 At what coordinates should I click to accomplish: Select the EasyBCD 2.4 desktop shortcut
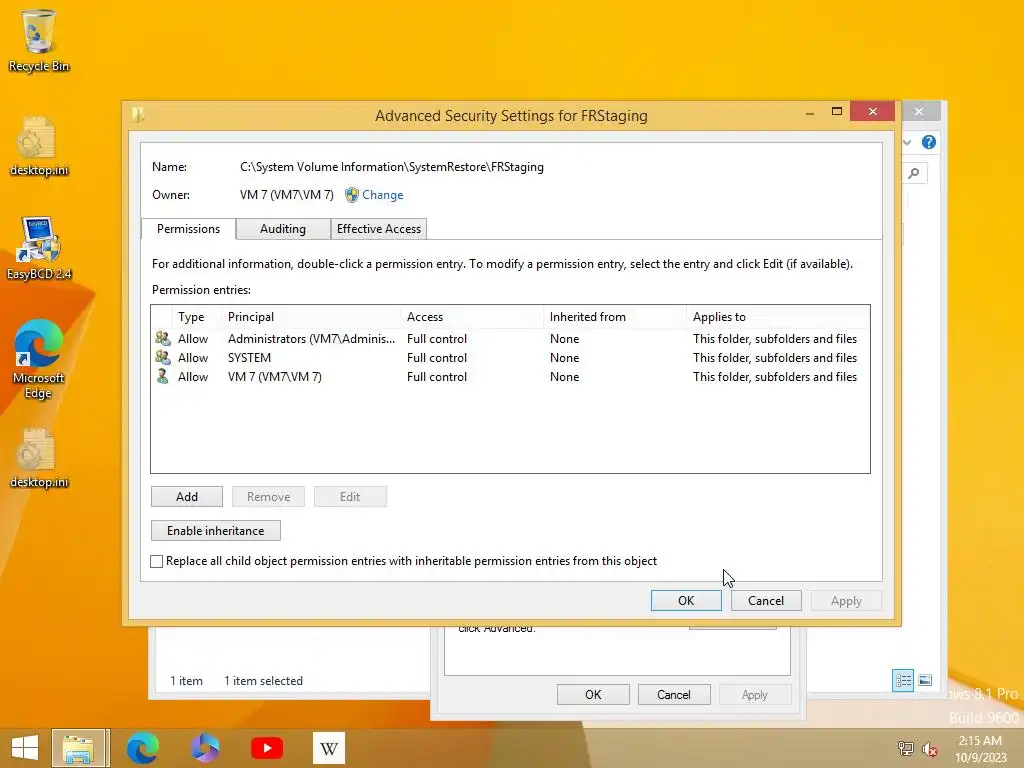point(39,249)
